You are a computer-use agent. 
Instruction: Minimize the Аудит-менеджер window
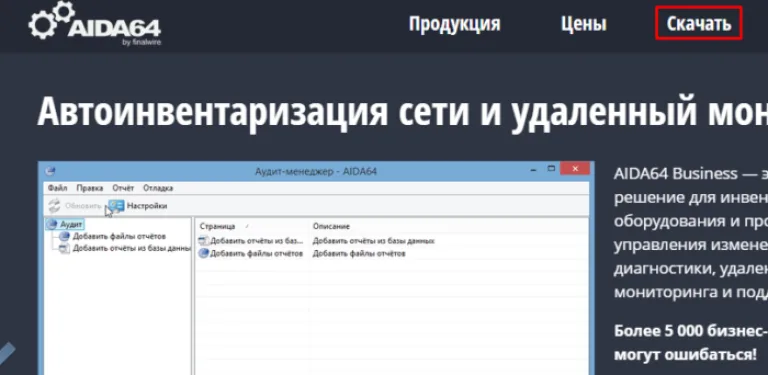coord(533,169)
